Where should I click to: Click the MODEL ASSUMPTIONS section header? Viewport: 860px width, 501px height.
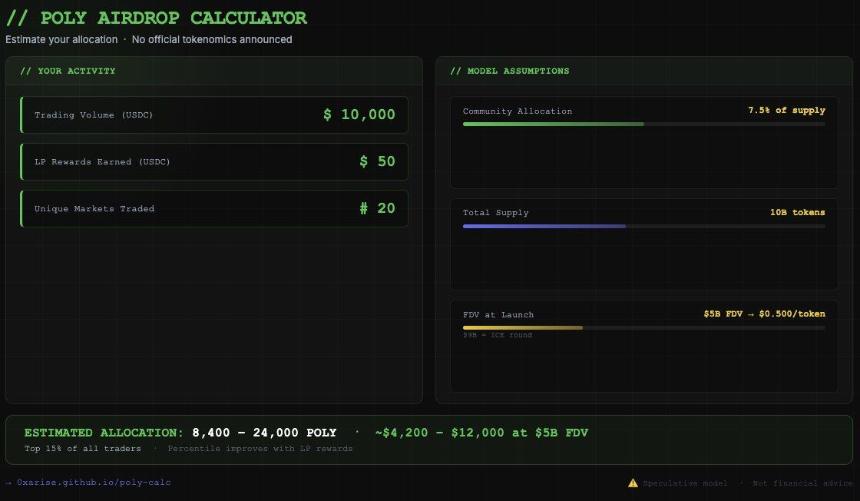[x=510, y=71]
